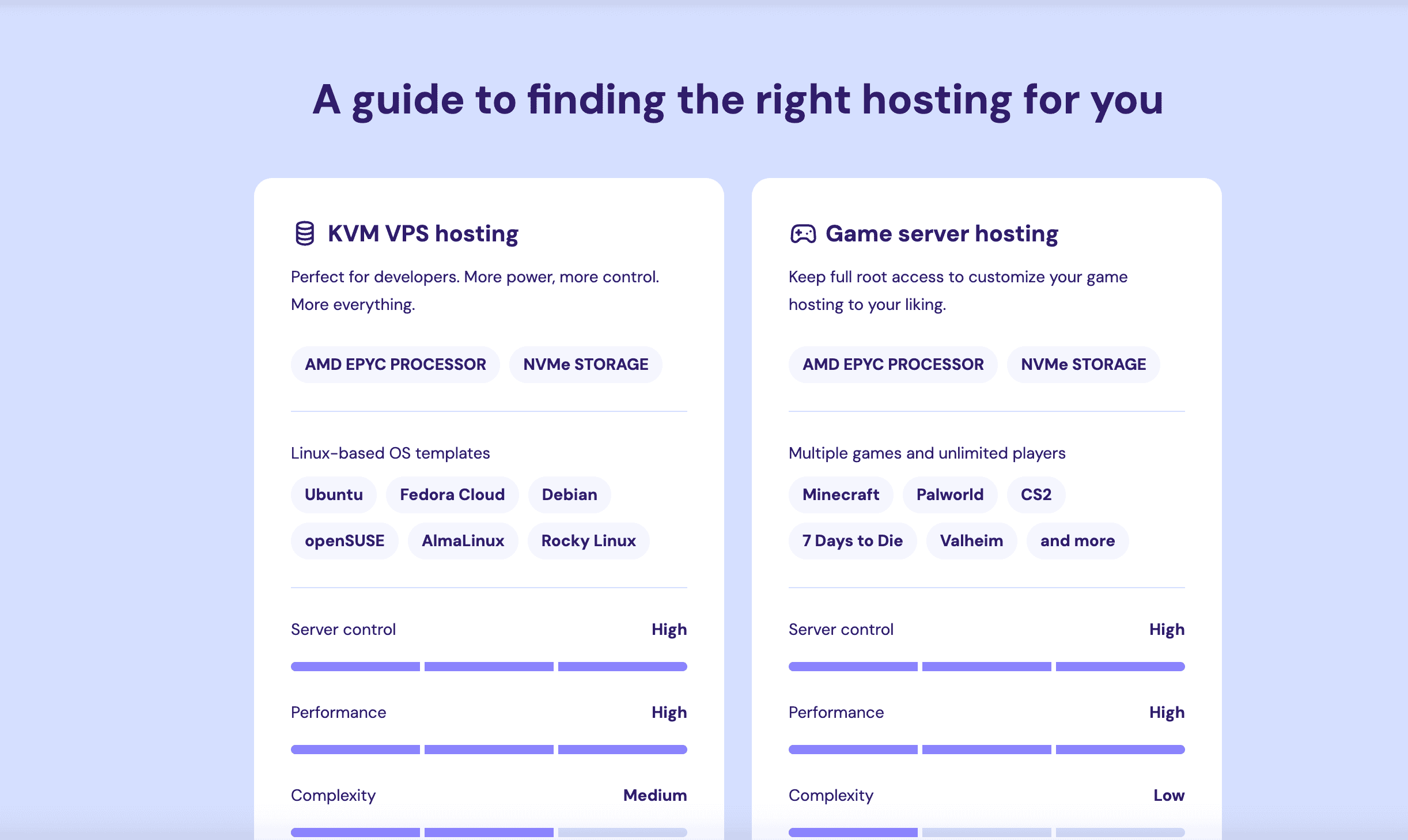This screenshot has height=840, width=1408.
Task: Click the CS2 game badge button
Action: (x=1036, y=494)
